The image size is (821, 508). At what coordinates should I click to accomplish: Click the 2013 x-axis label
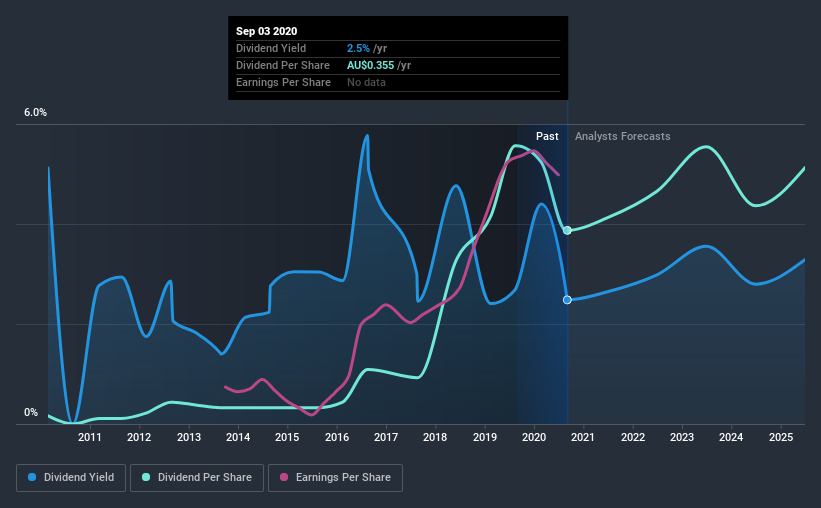point(188,437)
